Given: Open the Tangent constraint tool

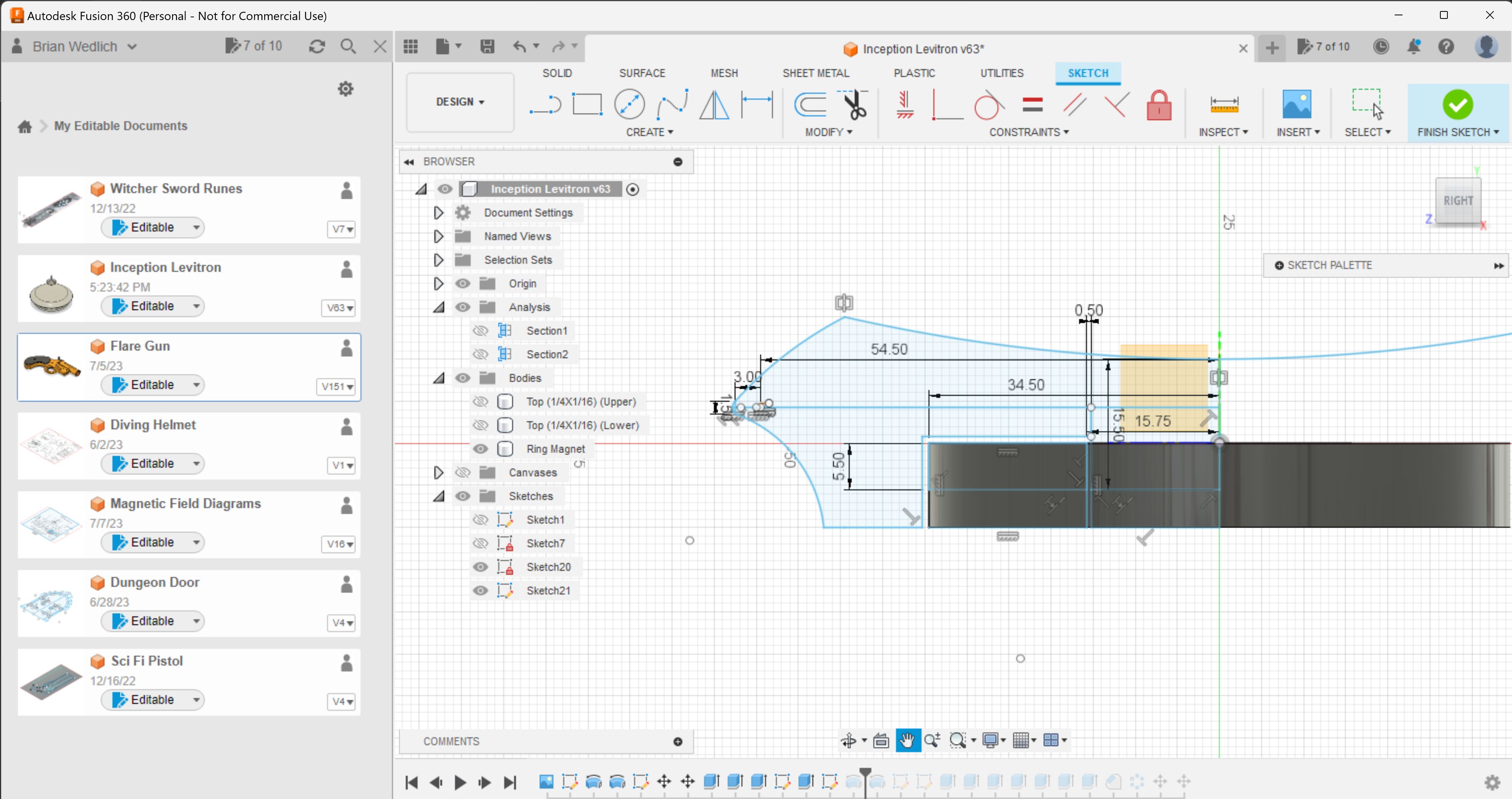Looking at the screenshot, I should tap(988, 104).
